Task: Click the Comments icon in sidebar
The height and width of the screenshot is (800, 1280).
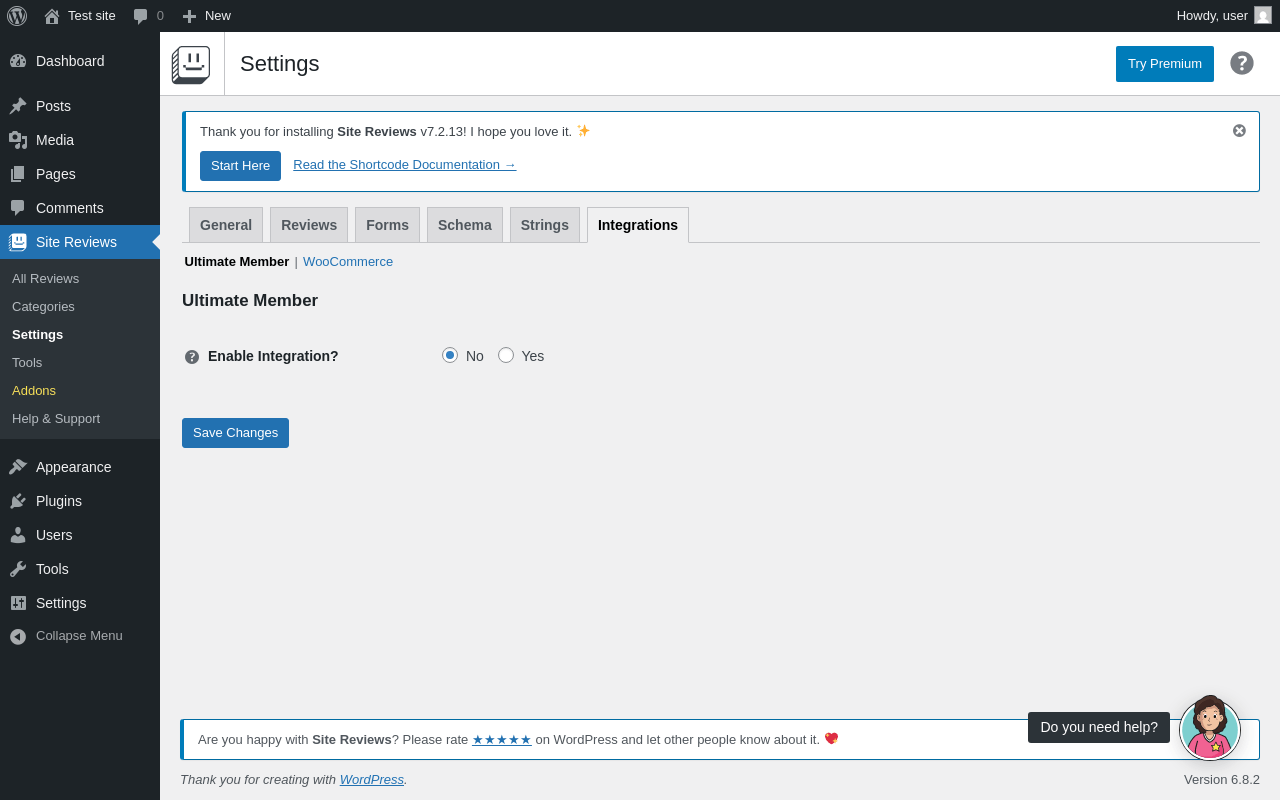Action: (18, 208)
